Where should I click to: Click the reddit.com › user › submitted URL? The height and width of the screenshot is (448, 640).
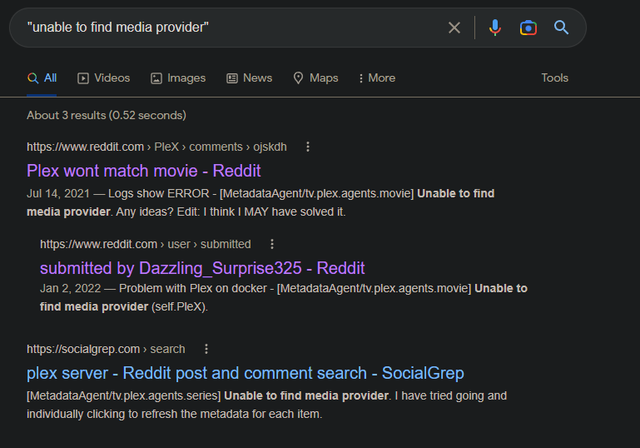(145, 244)
